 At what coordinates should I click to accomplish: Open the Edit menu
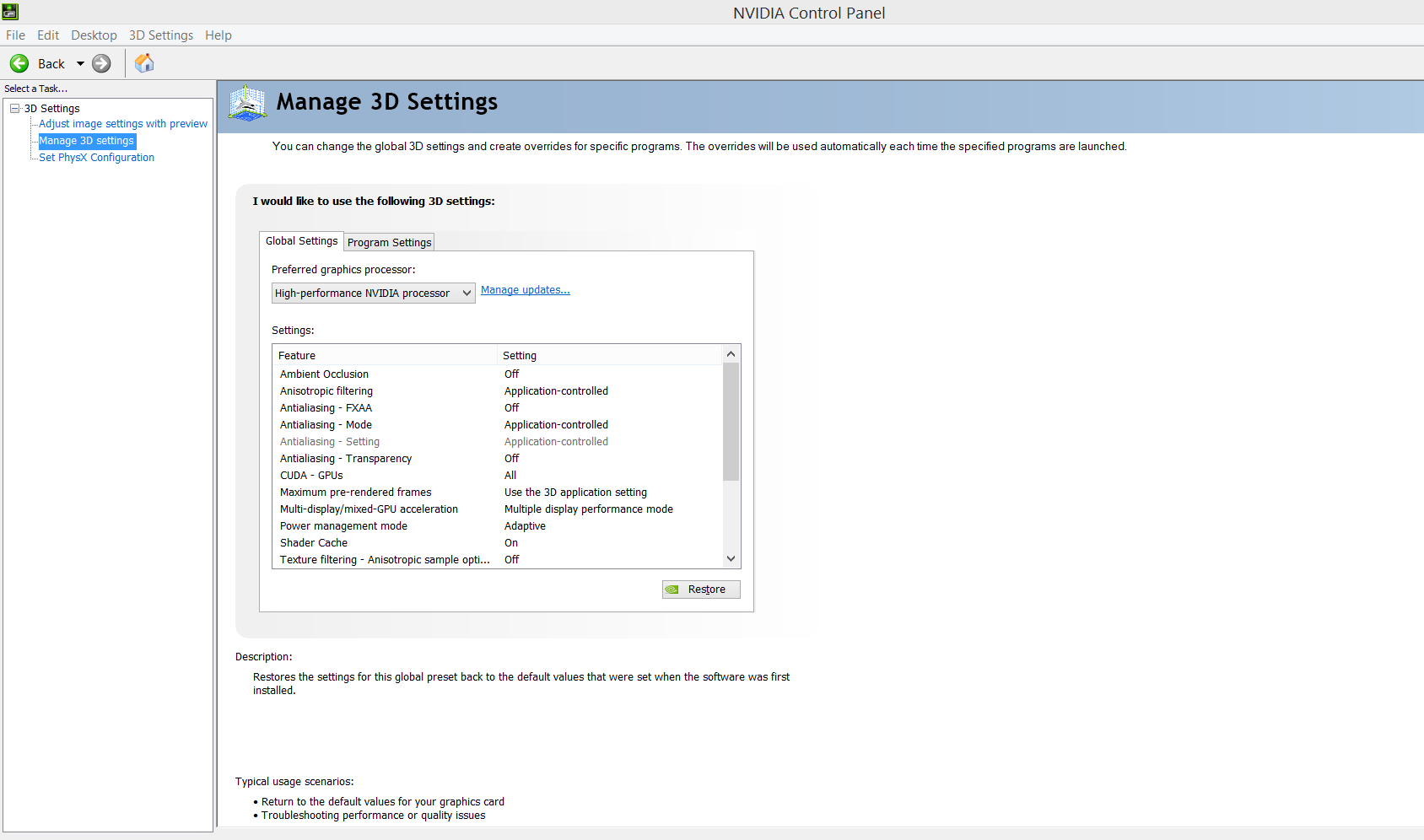click(48, 35)
